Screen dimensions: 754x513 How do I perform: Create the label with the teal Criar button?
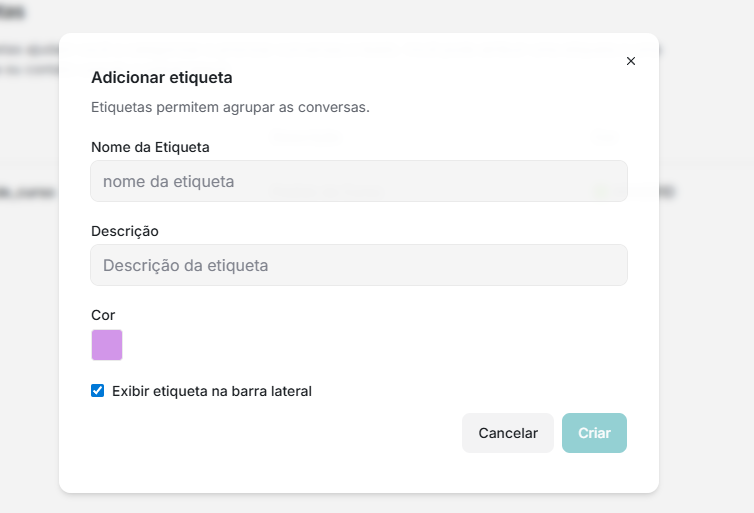(x=594, y=433)
